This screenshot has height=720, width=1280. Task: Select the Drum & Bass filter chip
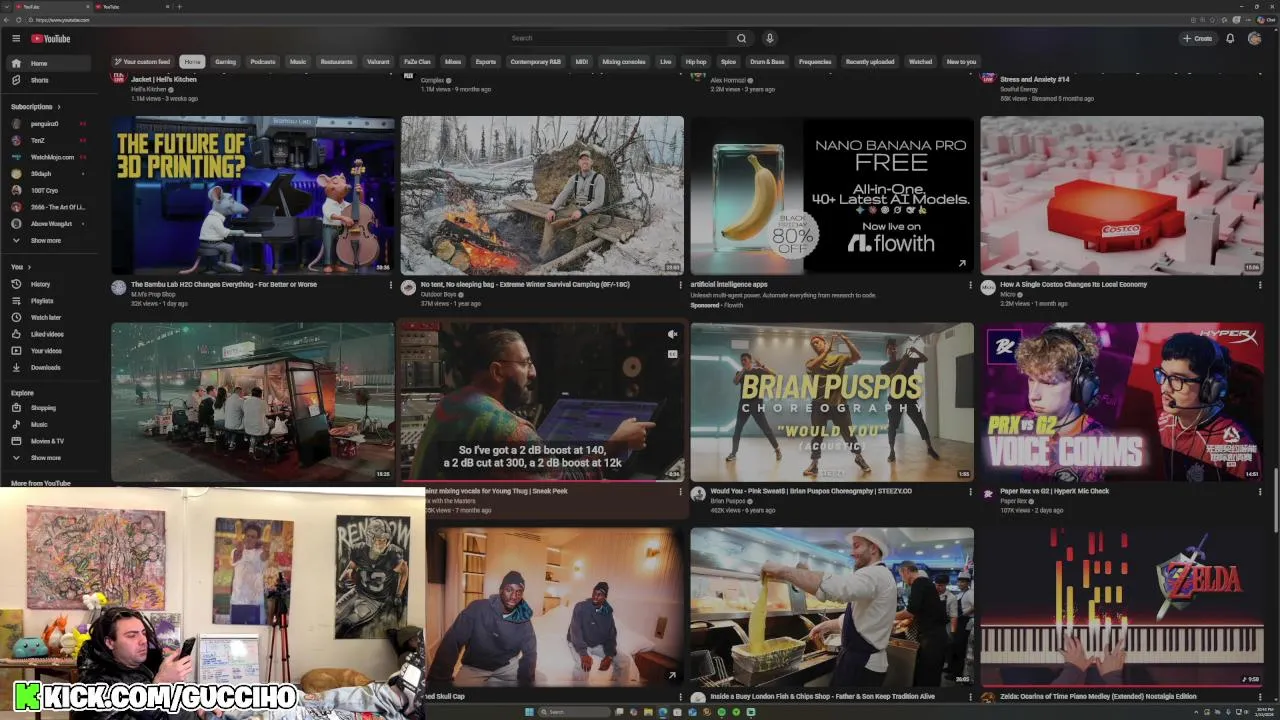[767, 61]
